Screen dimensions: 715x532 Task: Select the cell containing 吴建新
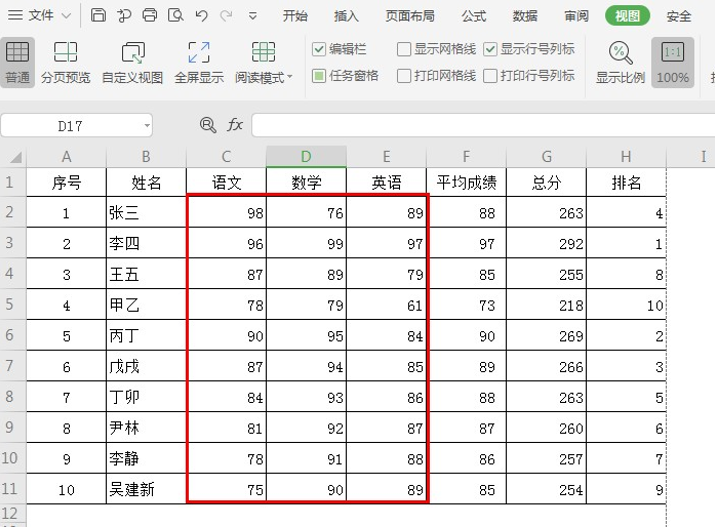pyautogui.click(x=146, y=489)
